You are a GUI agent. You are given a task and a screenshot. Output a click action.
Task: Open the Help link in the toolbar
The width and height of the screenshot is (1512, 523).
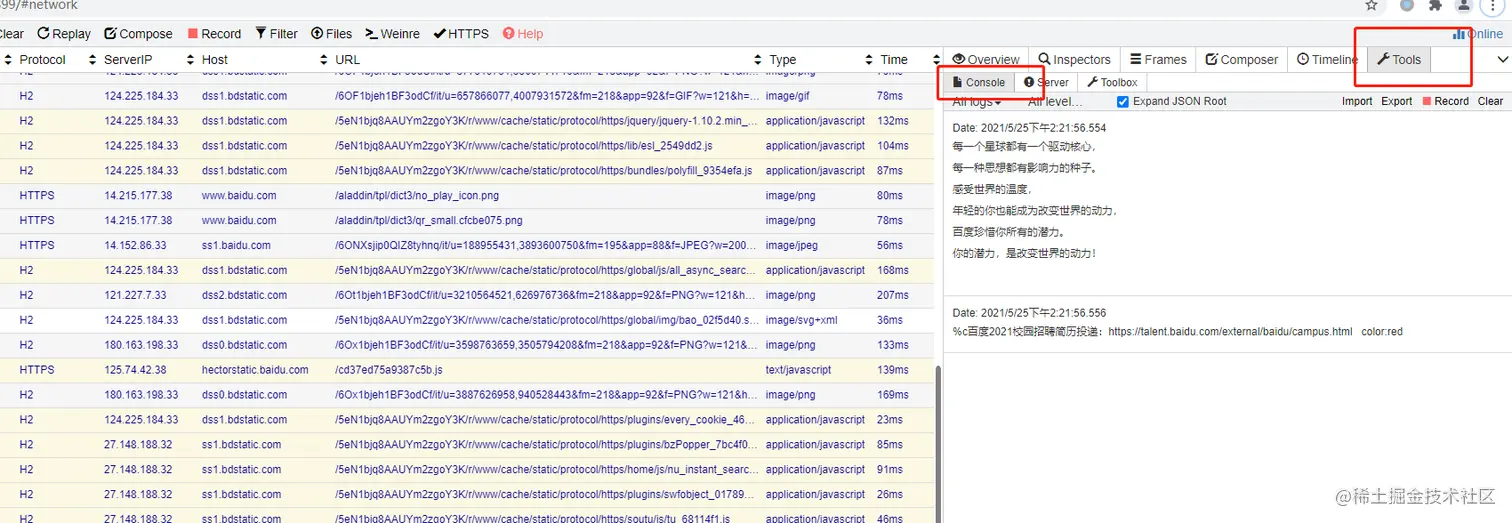[x=523, y=34]
